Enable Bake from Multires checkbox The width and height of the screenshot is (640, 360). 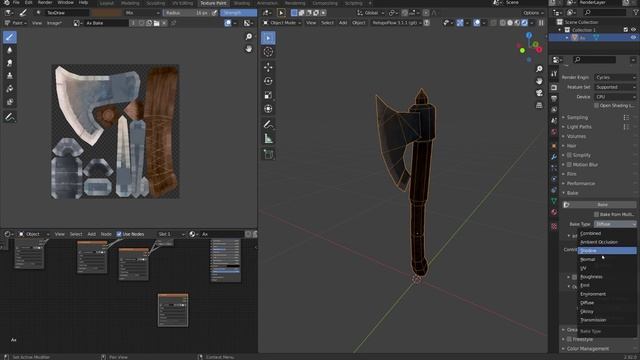[596, 214]
